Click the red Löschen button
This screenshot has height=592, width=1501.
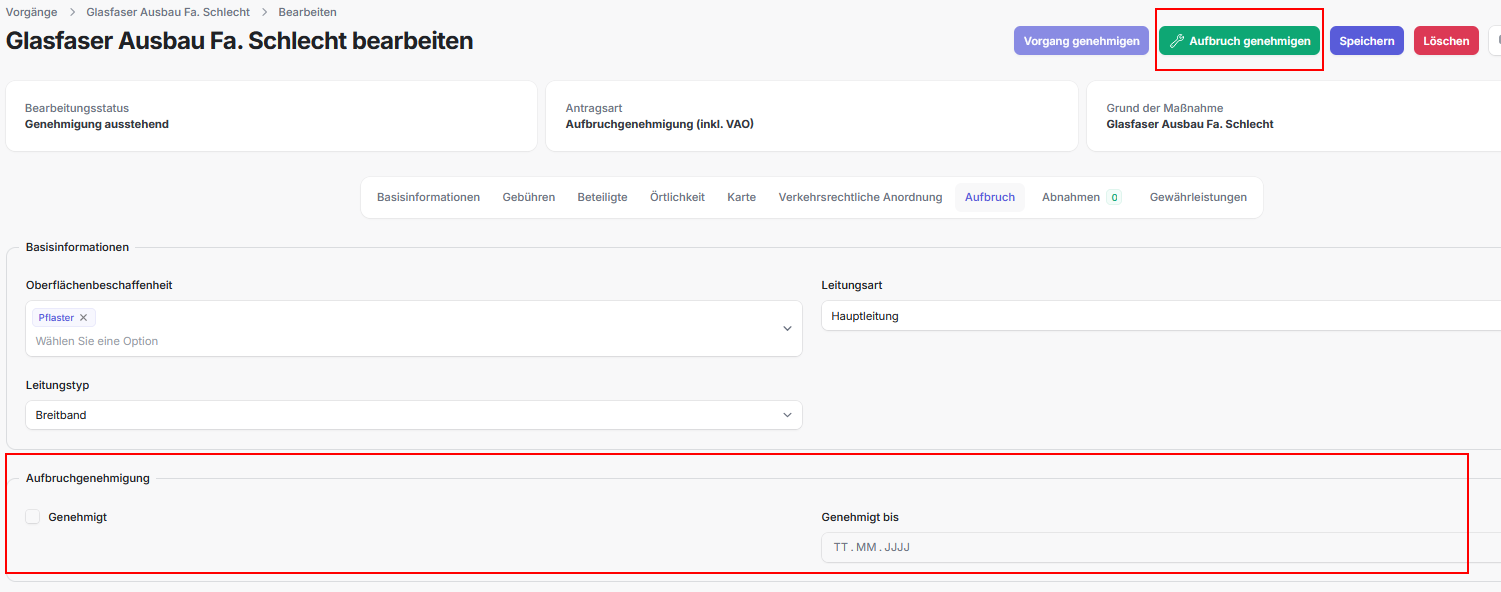coord(1445,41)
